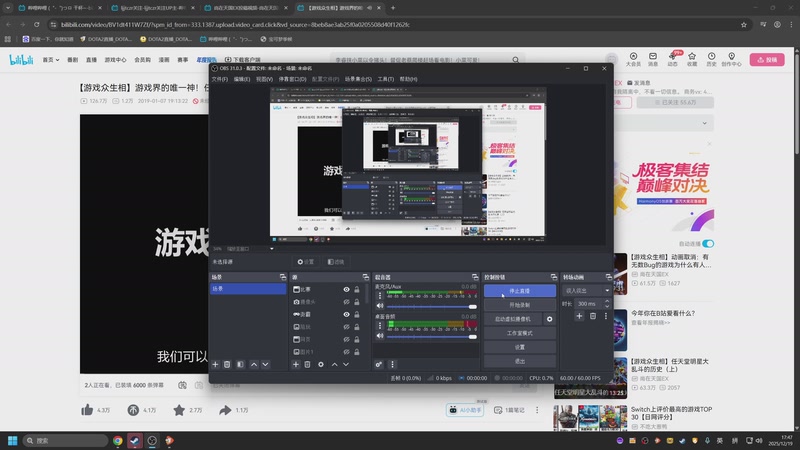Add a new source in OBS sources panel
Viewport: 800px width, 450px height.
295,364
